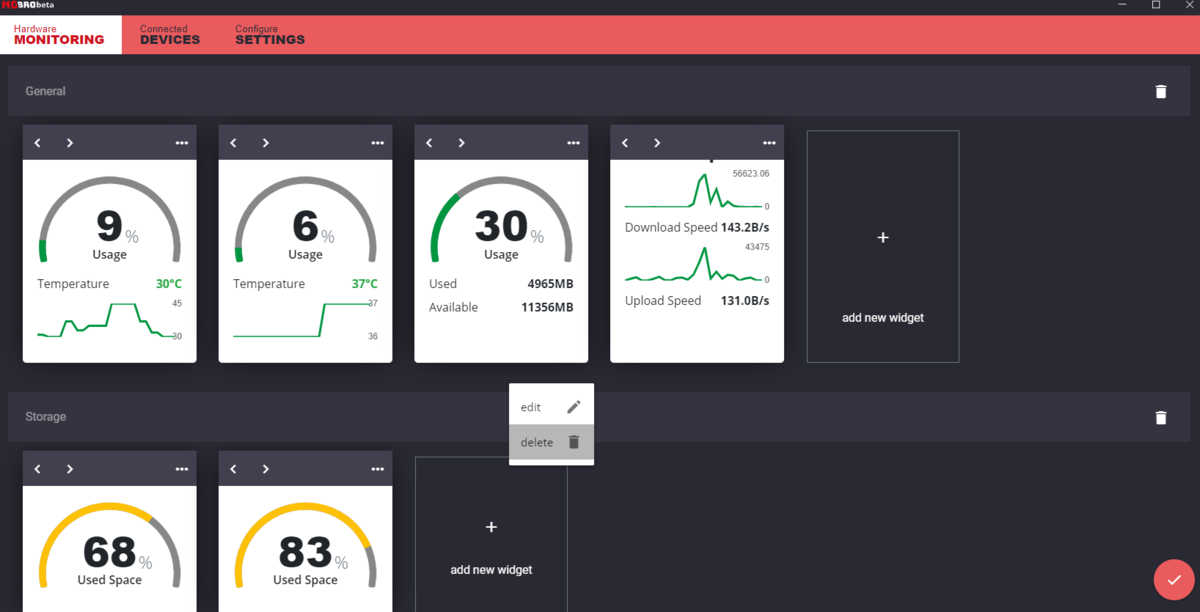Open the Configure Settings tab
This screenshot has height=612, width=1200.
[x=270, y=35]
